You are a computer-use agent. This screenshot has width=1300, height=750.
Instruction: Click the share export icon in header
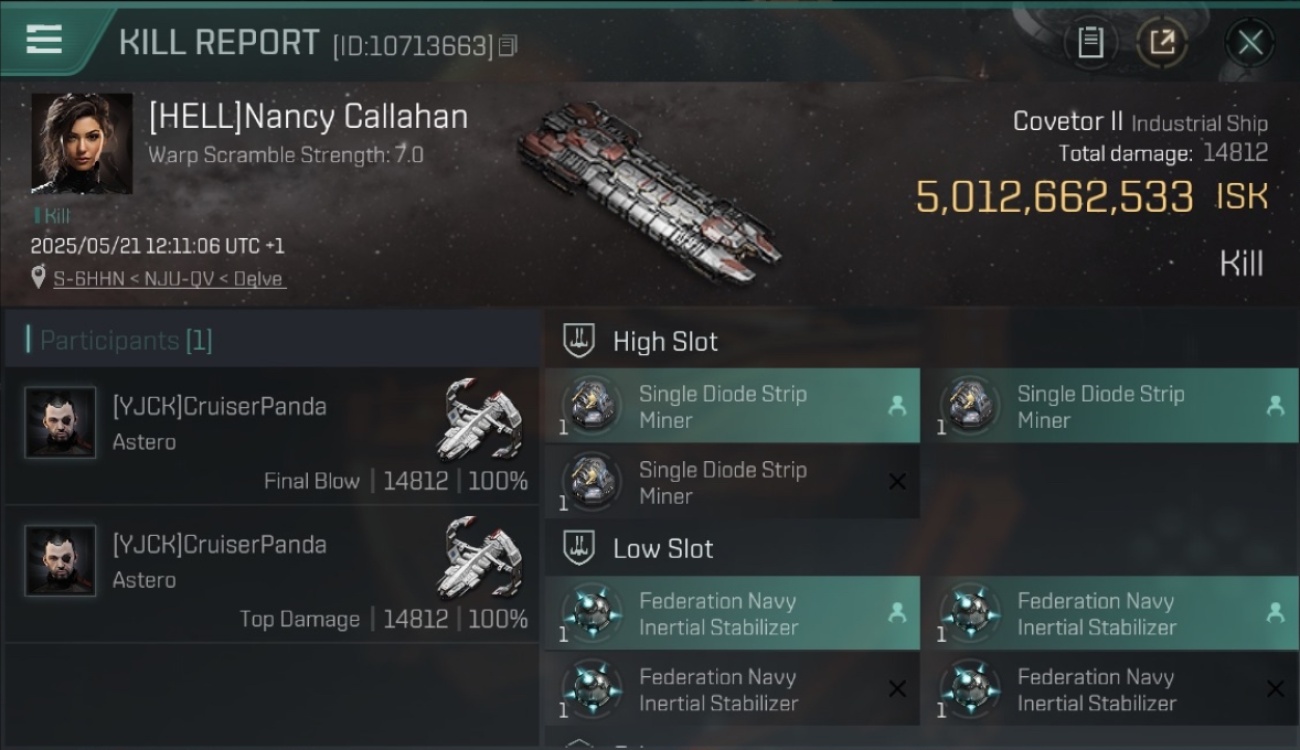coord(1162,42)
